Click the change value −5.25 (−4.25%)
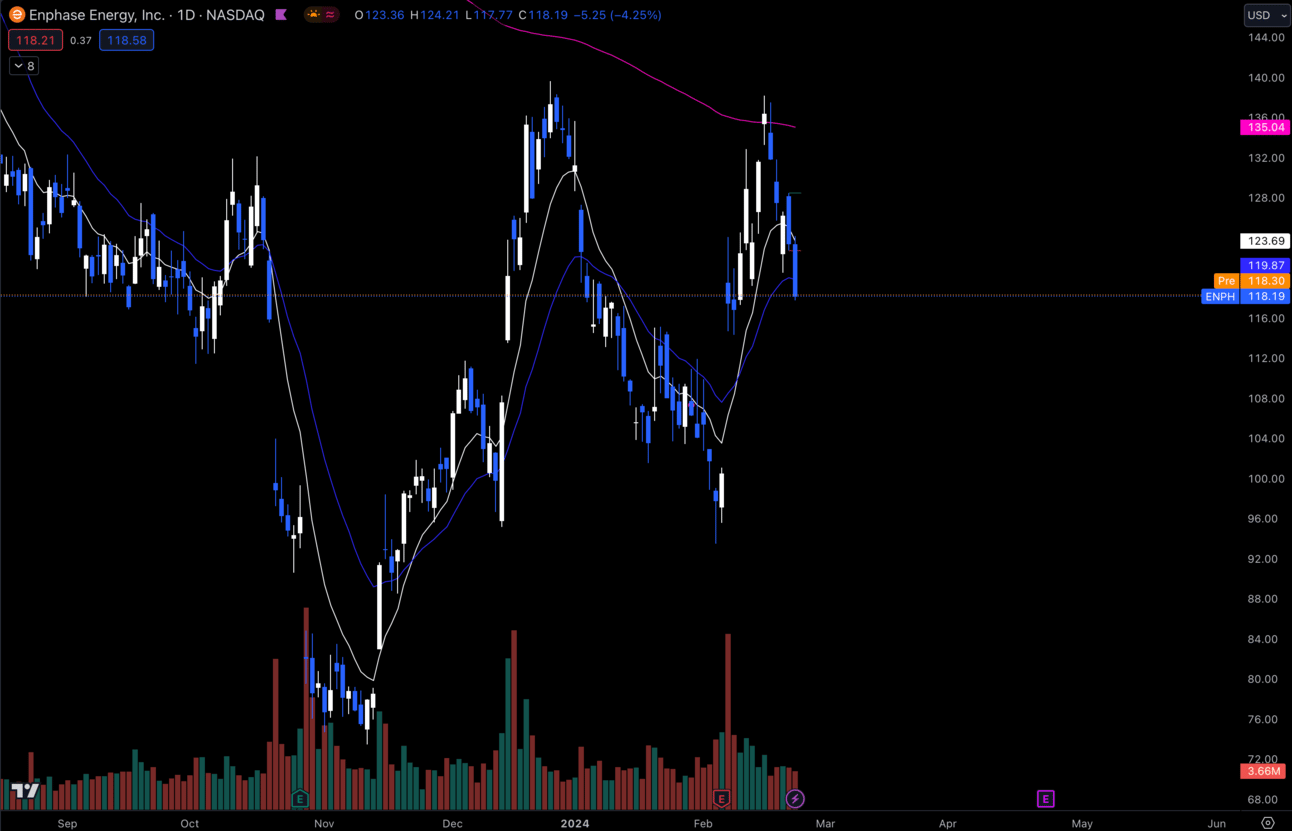The height and width of the screenshot is (831, 1292). pyautogui.click(x=617, y=15)
